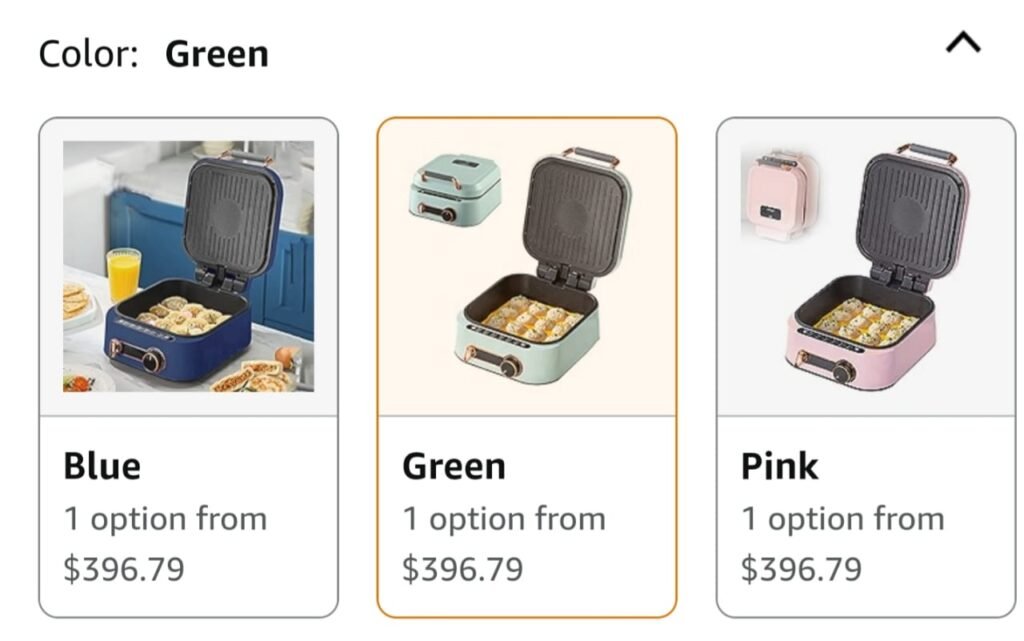Click the Pink option's $396.79 price
Screen dimensions: 1024x641
point(802,569)
